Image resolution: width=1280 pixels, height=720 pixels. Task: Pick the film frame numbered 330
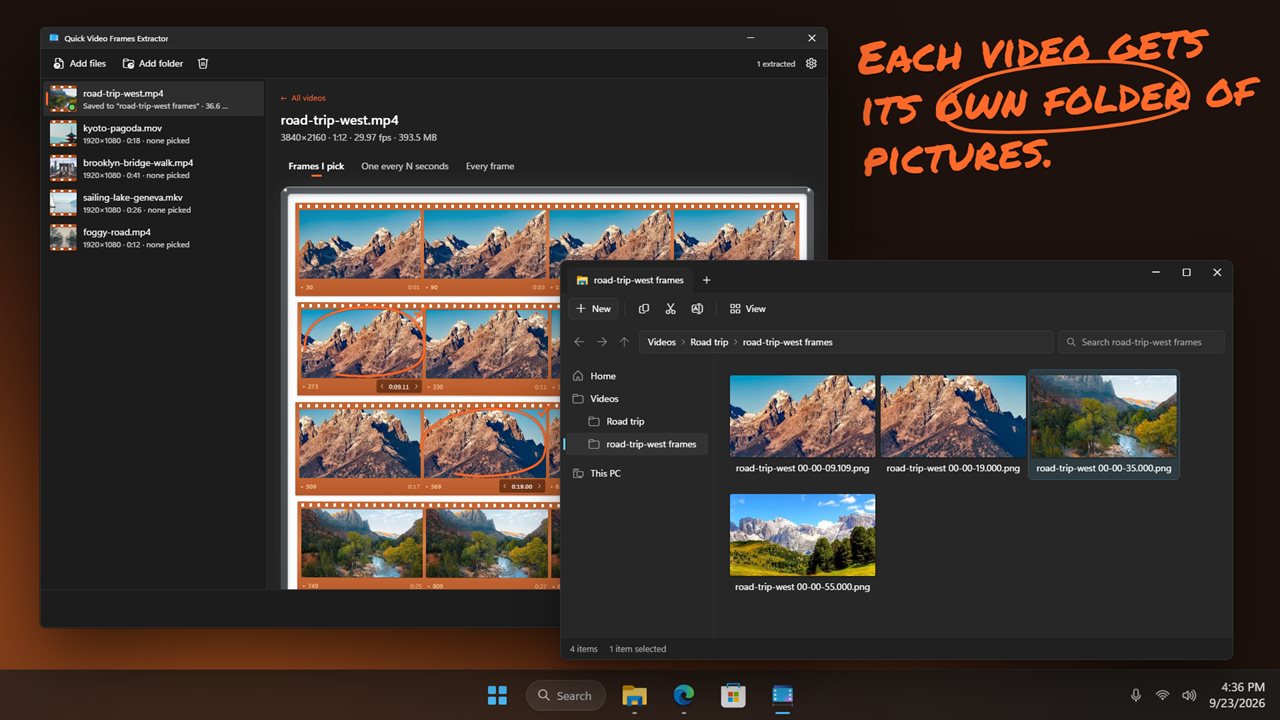tap(486, 343)
